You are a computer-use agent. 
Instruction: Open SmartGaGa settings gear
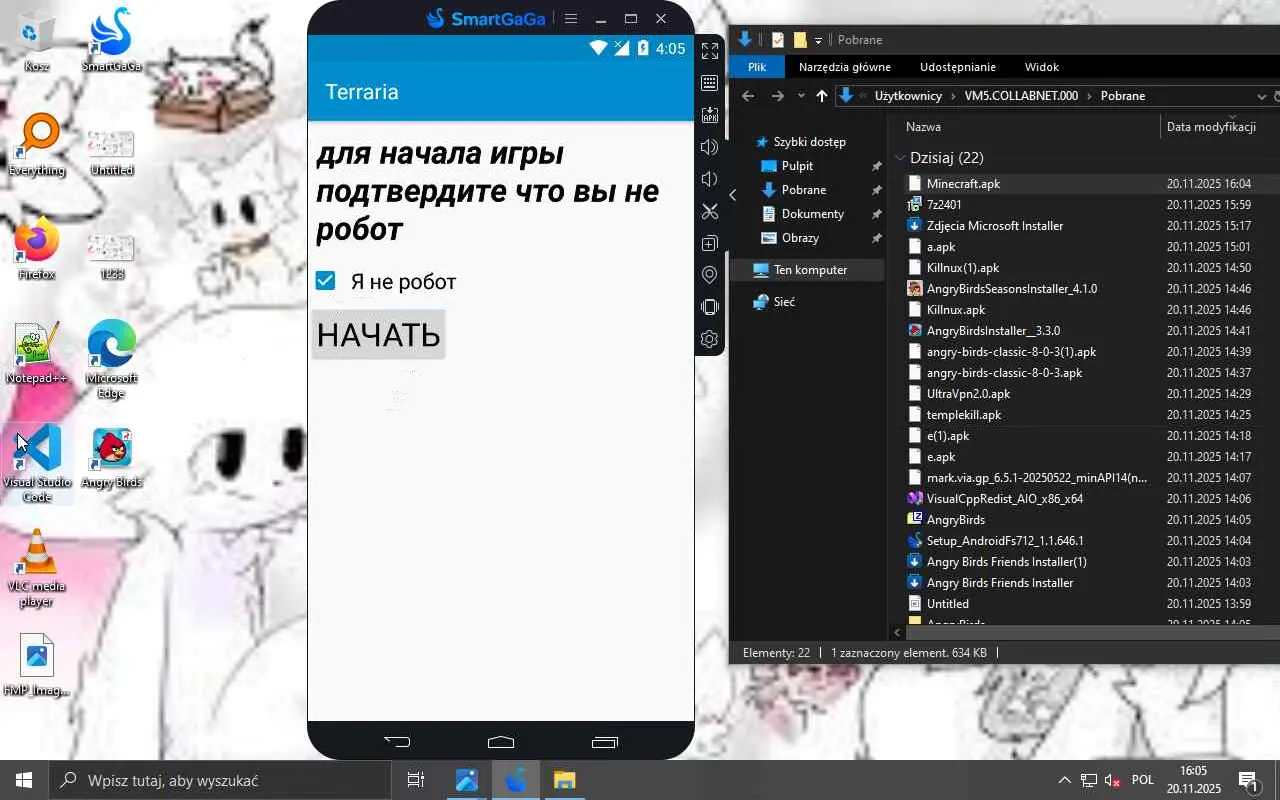click(x=710, y=339)
